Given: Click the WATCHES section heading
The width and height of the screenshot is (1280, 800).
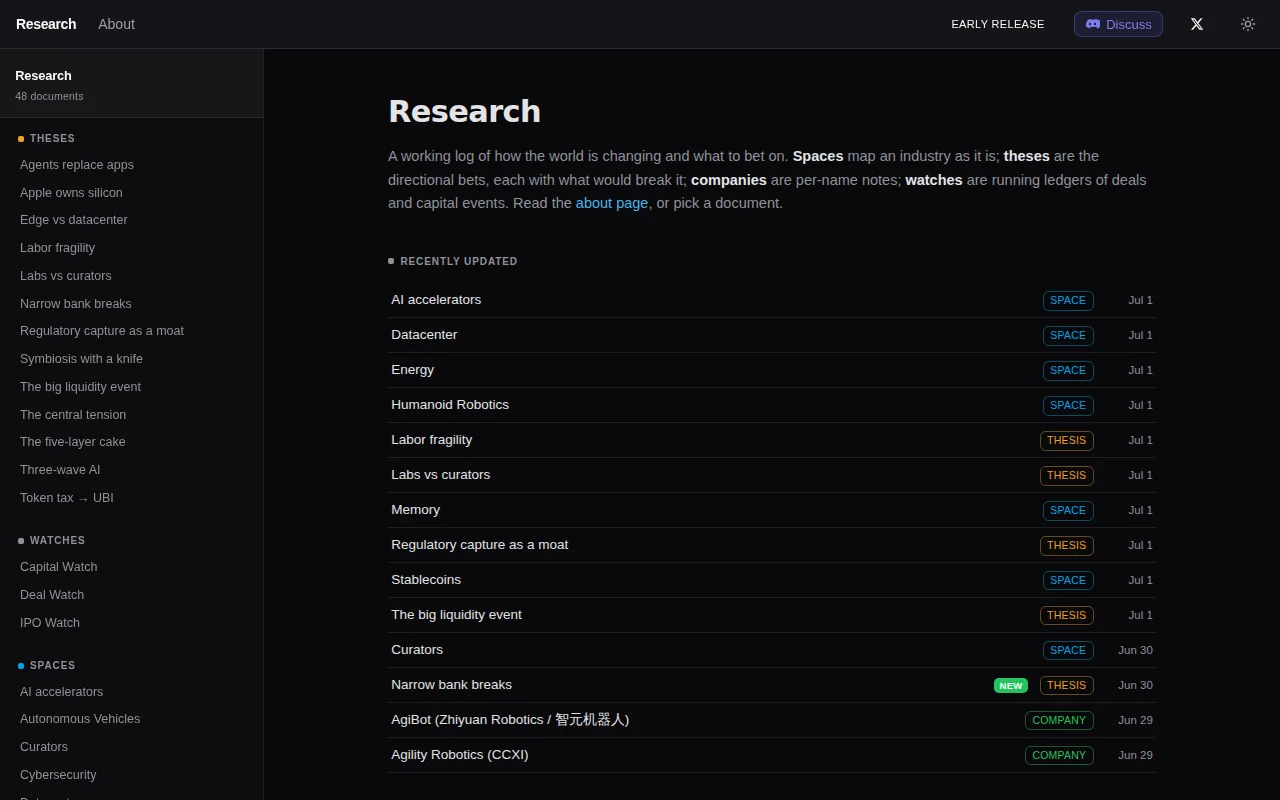Looking at the screenshot, I should (57, 541).
